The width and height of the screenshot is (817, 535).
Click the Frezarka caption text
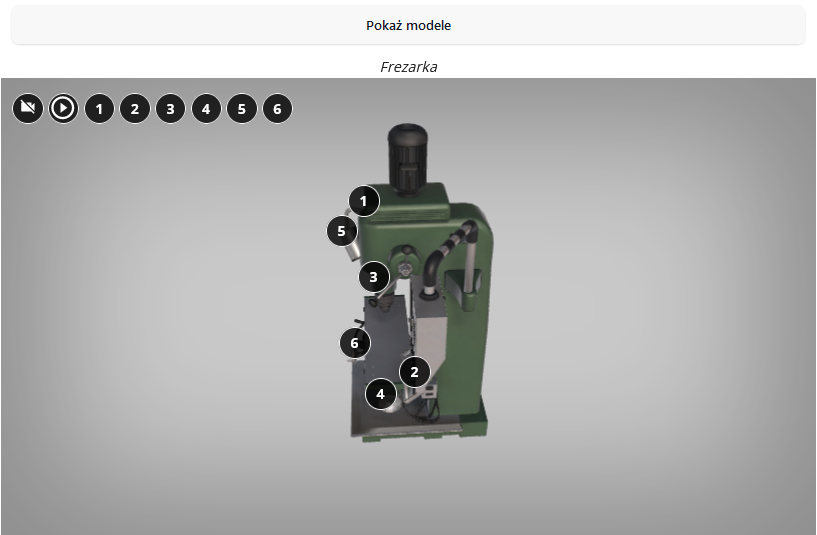(408, 67)
